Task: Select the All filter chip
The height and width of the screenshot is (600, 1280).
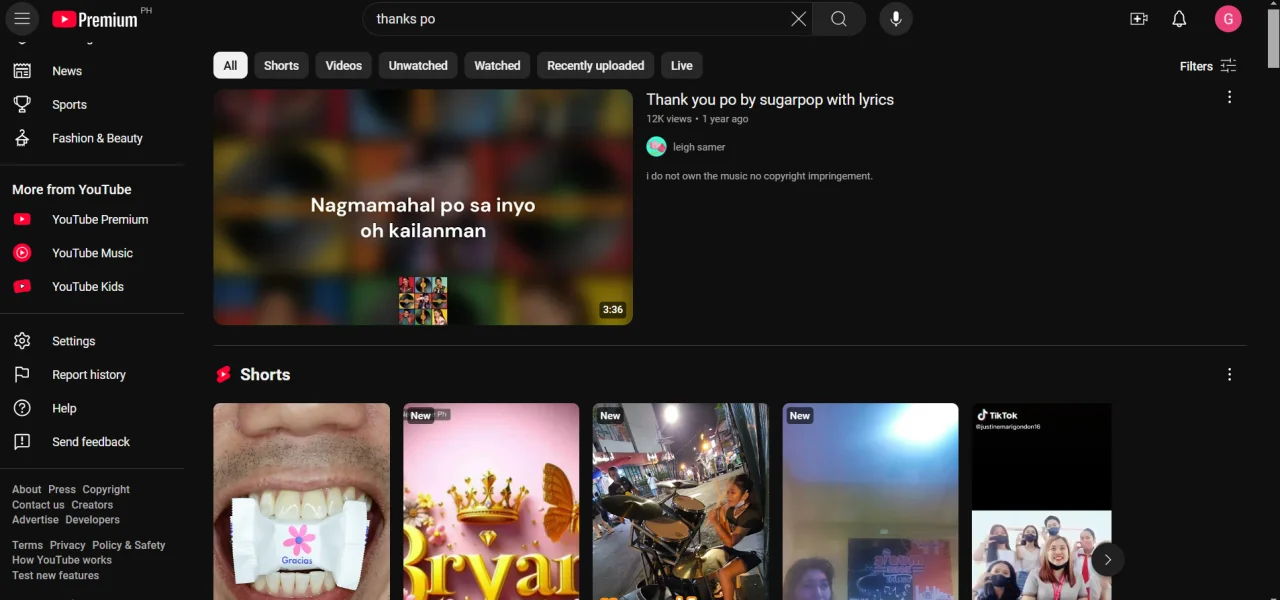Action: click(230, 66)
